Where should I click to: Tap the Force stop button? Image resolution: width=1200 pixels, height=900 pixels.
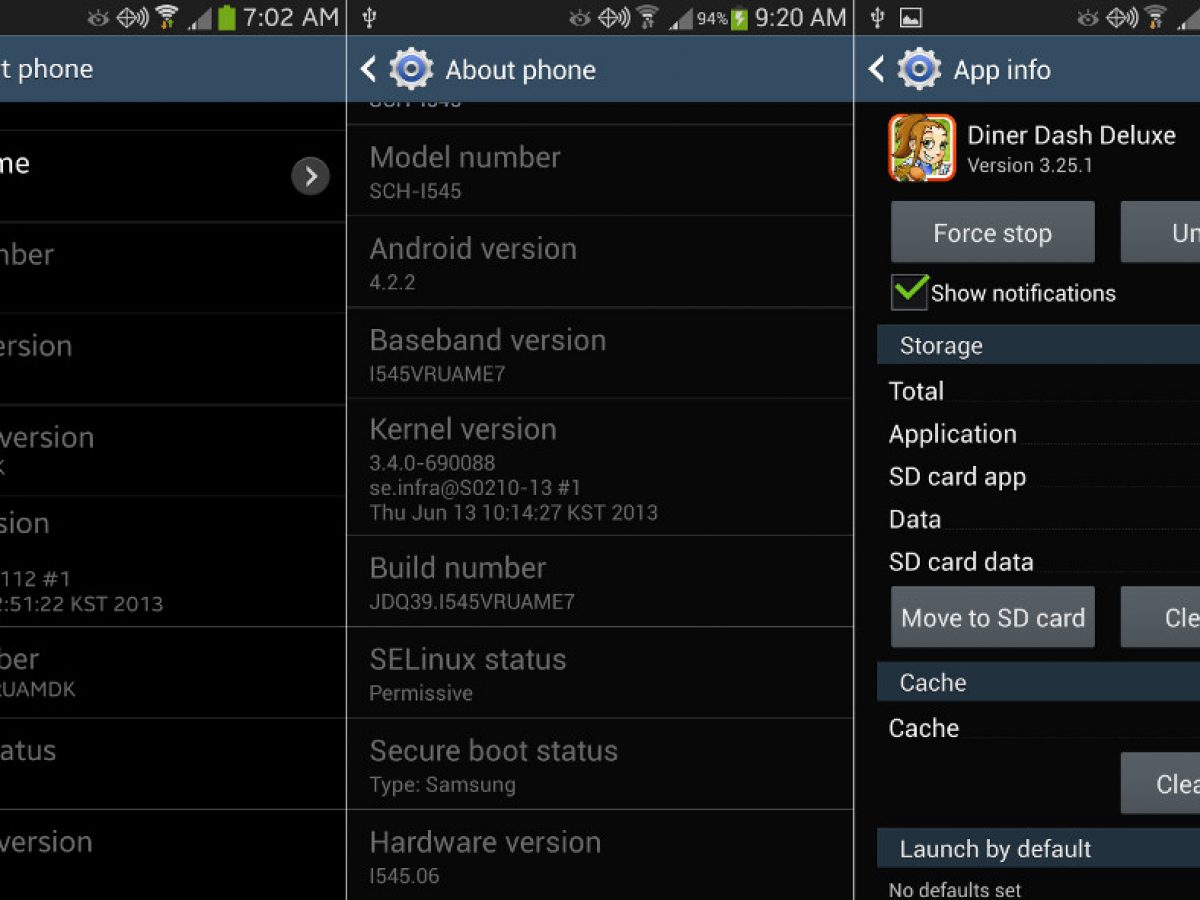click(993, 232)
